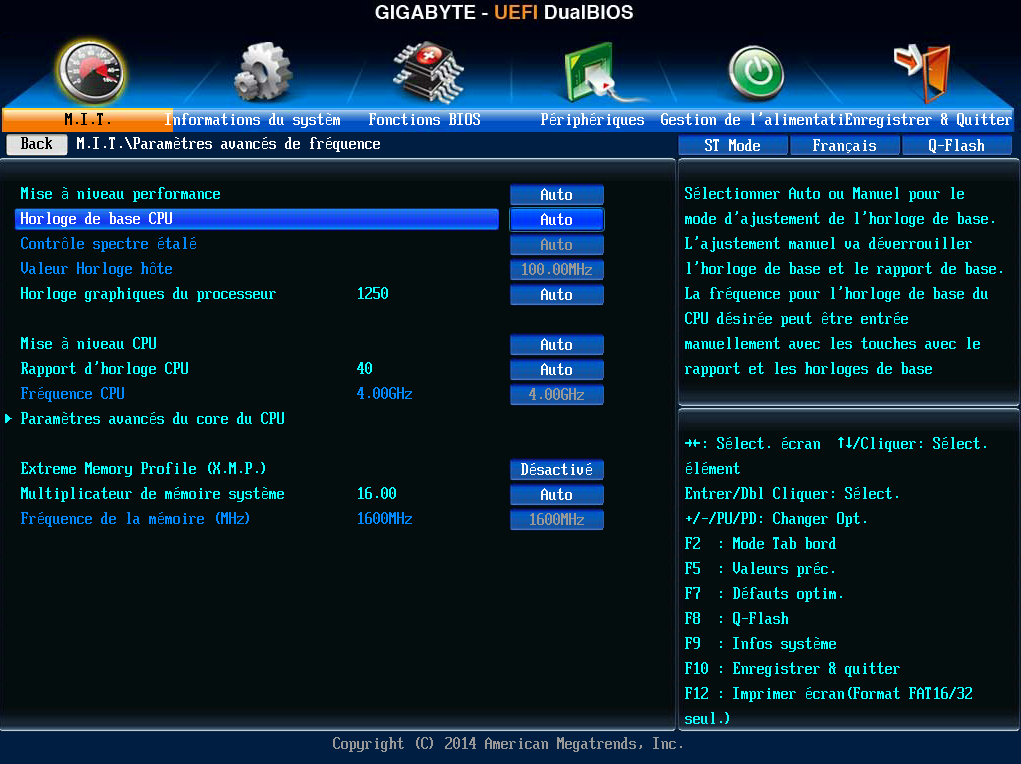Image resolution: width=1021 pixels, height=764 pixels.
Task: Select the exit door Save & Exit icon
Action: click(x=923, y=72)
